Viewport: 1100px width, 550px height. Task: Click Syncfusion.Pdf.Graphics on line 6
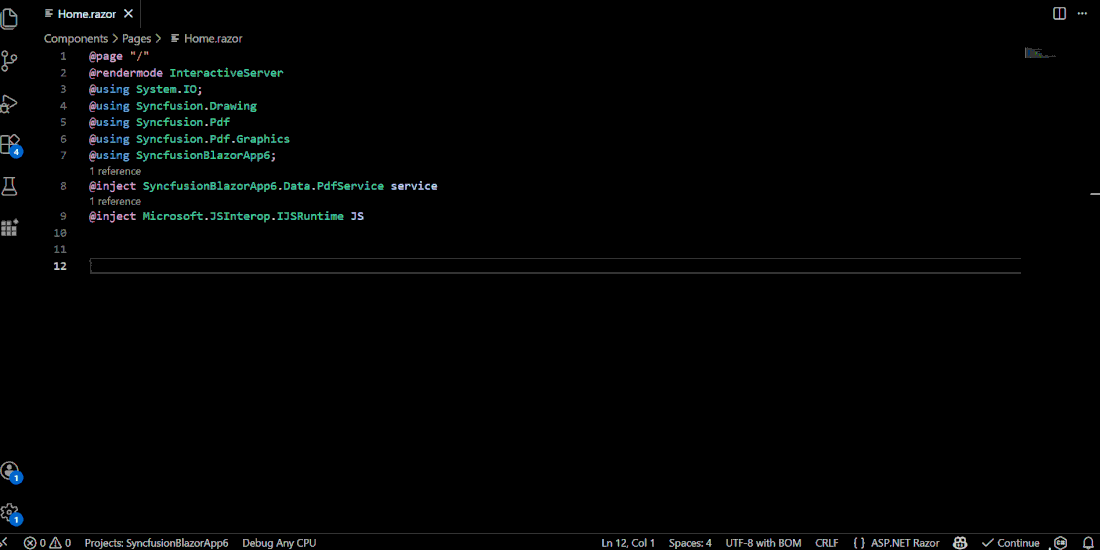[x=213, y=139]
